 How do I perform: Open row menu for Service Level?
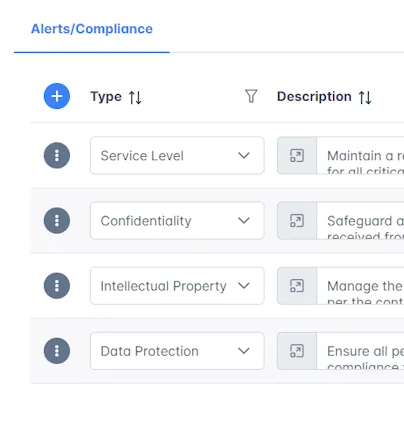click(57, 155)
